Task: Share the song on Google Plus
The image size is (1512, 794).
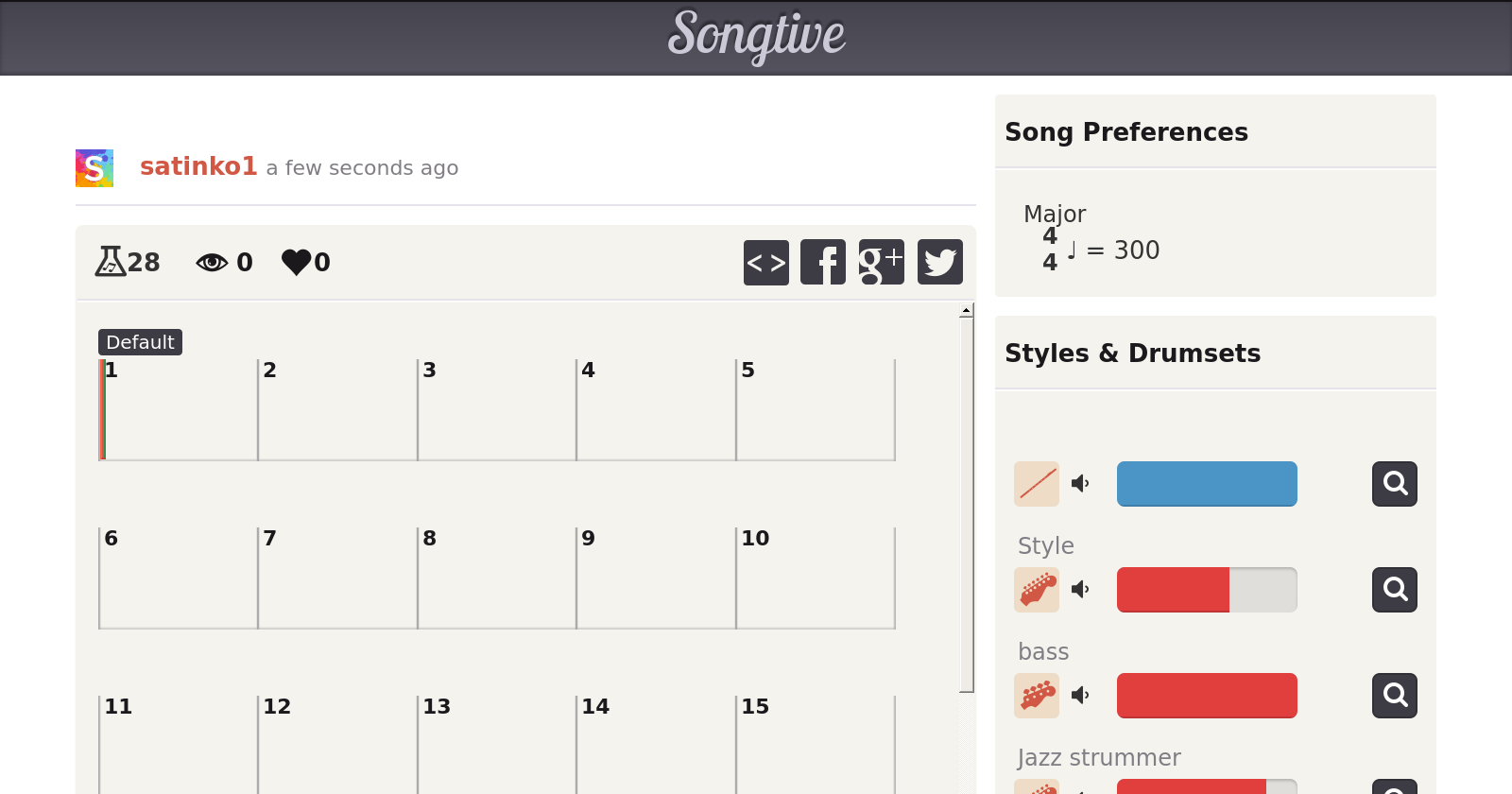Action: 881,262
